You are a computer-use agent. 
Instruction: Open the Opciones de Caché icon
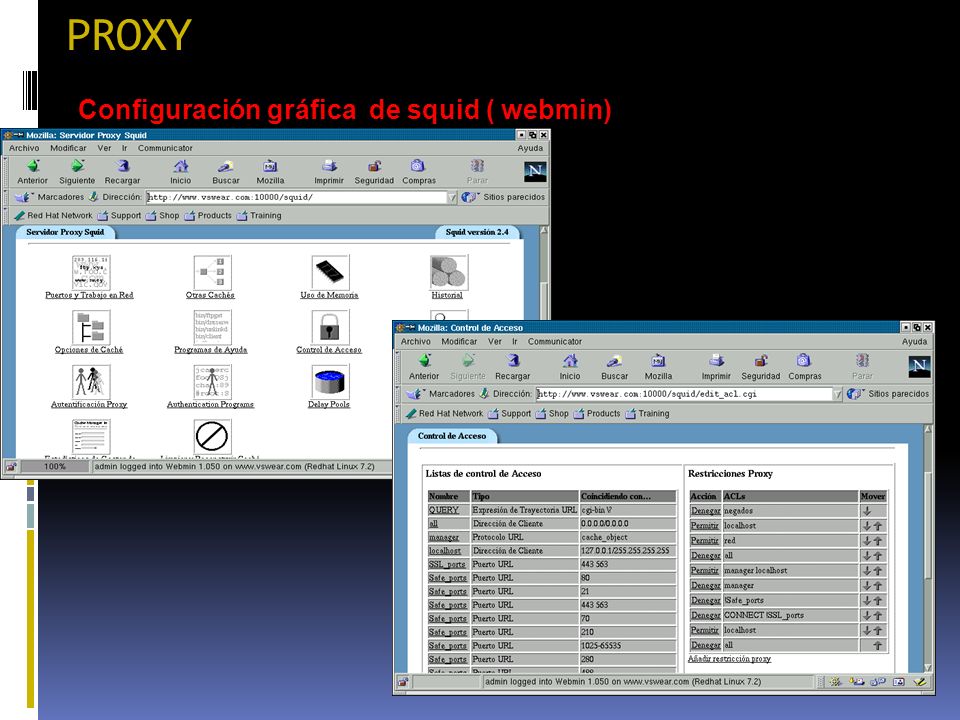91,328
